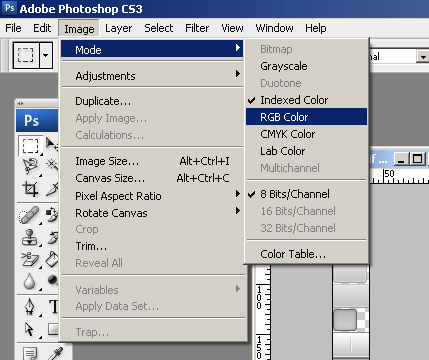Open the Window menu
429x360 pixels.
pyautogui.click(x=274, y=28)
